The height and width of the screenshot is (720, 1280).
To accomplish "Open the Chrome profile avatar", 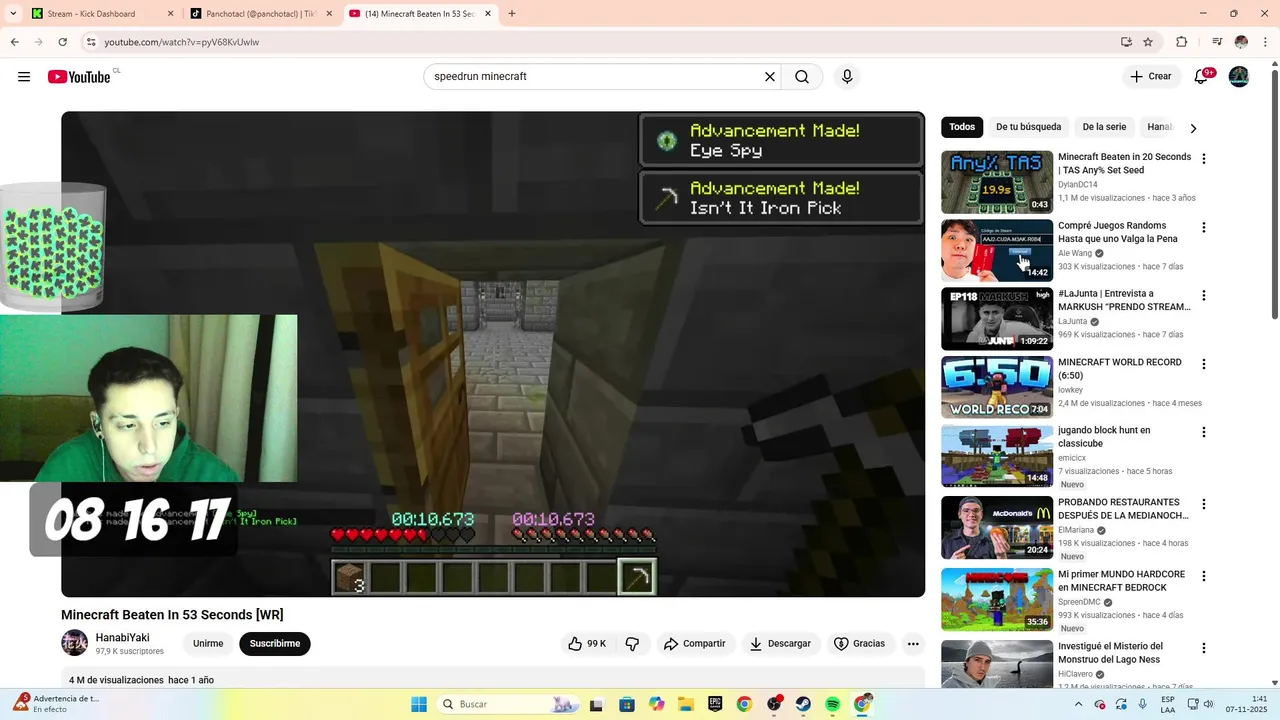I will [x=1241, y=42].
